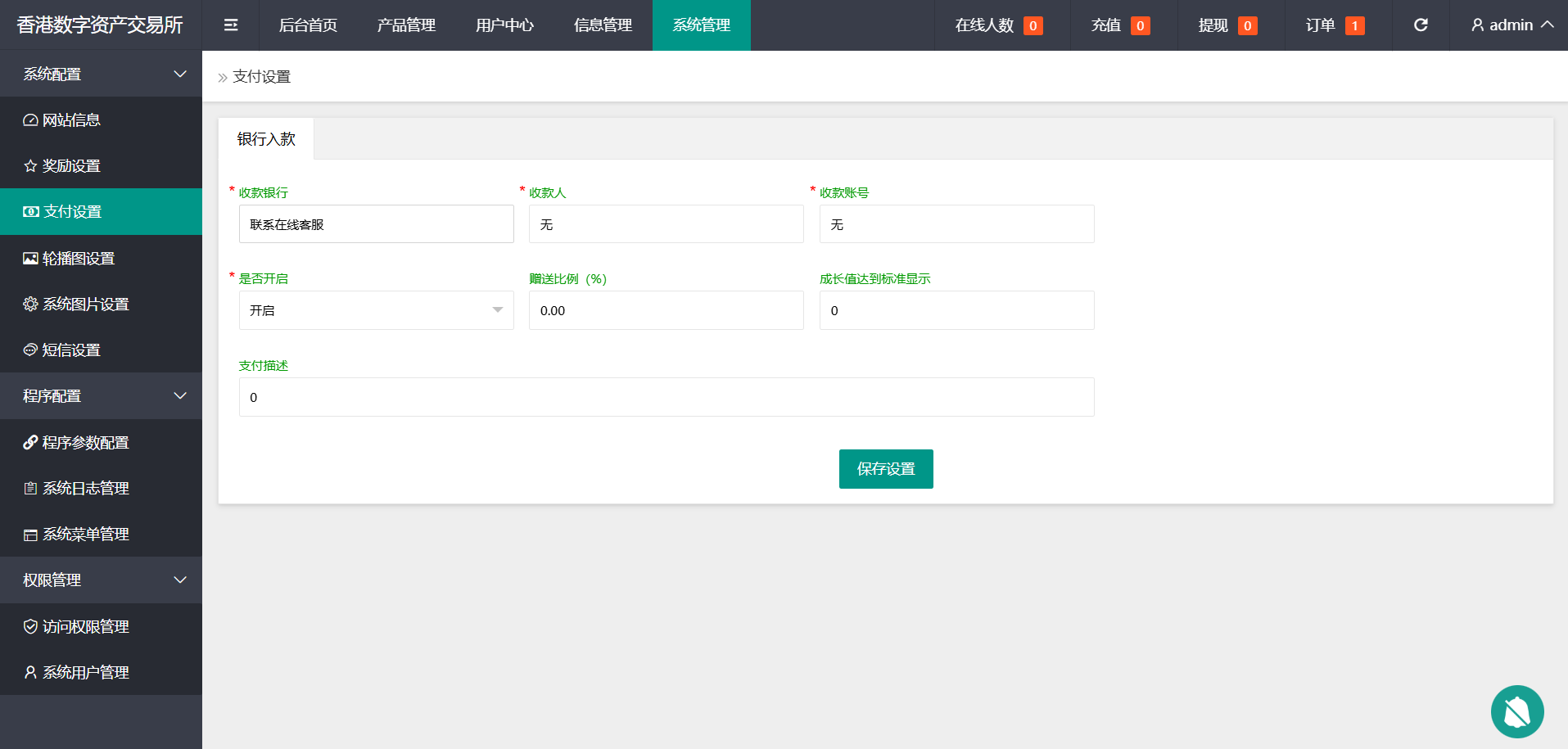1568x749 pixels.
Task: Toggle the sidebar collapse hamburger icon
Action: coord(231,25)
